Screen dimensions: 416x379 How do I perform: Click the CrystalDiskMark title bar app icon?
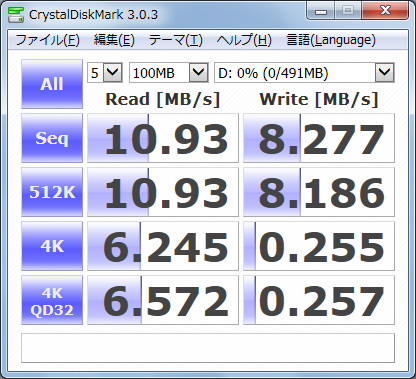[x=16, y=14]
